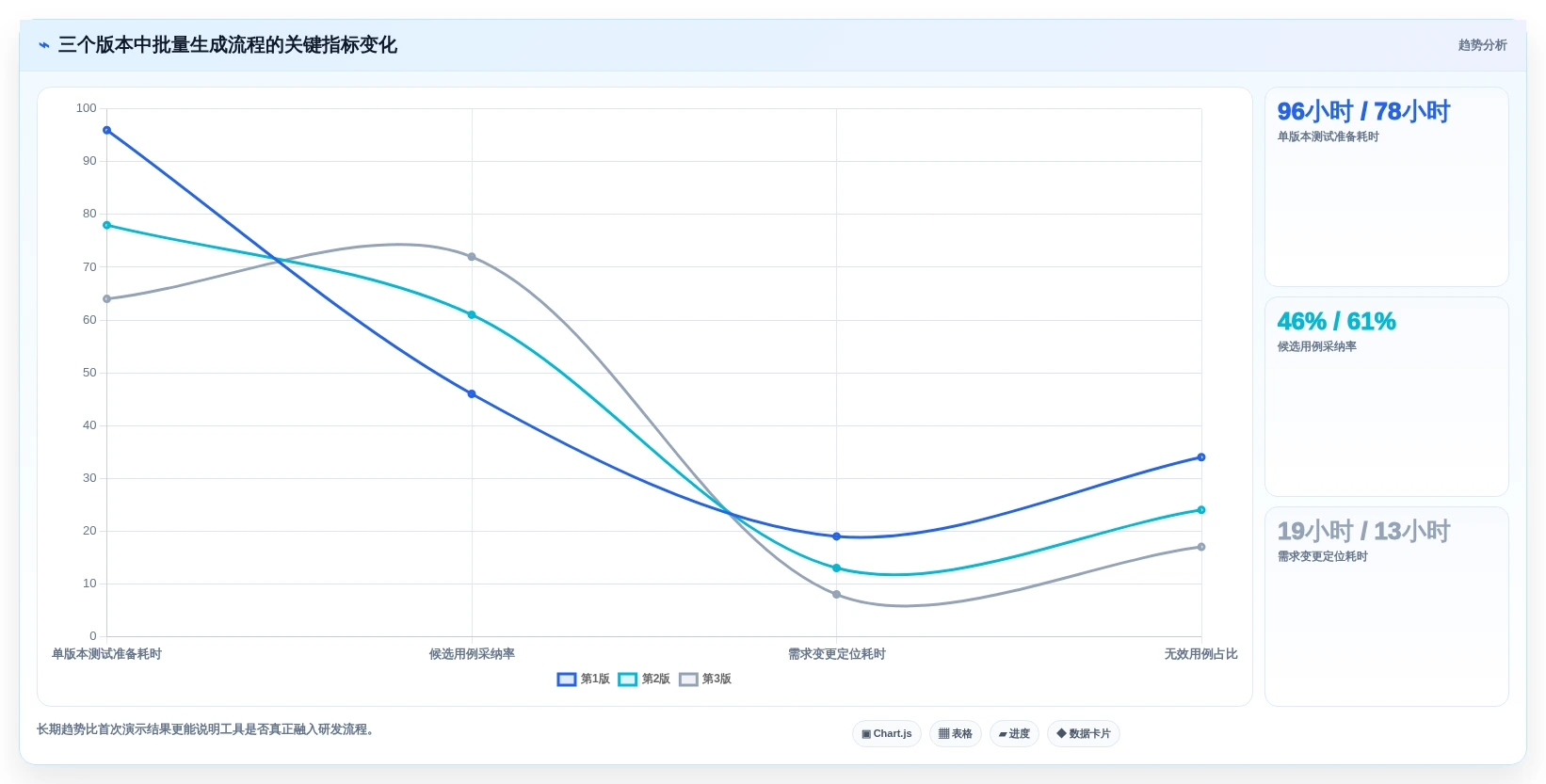Select the 第2版 point at 13 on 需求变更定位耗时
This screenshot has width=1546, height=784.
coord(836,568)
